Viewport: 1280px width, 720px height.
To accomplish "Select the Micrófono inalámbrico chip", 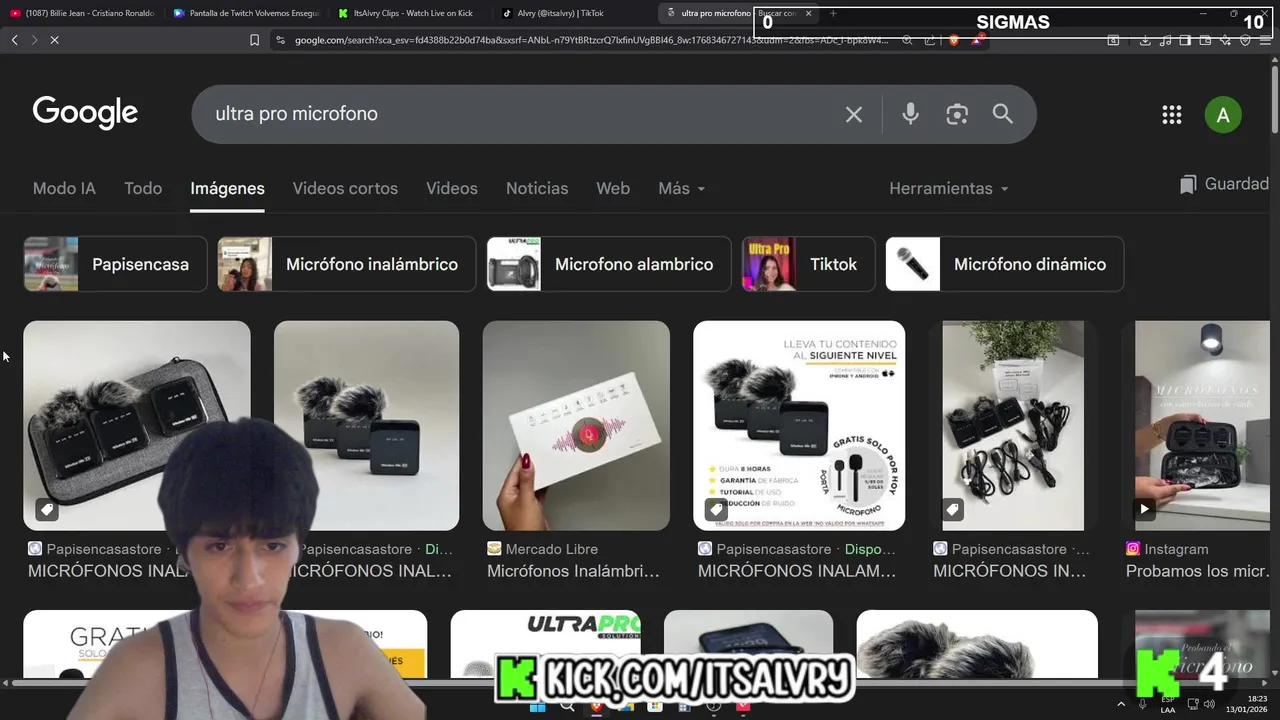I will [346, 264].
